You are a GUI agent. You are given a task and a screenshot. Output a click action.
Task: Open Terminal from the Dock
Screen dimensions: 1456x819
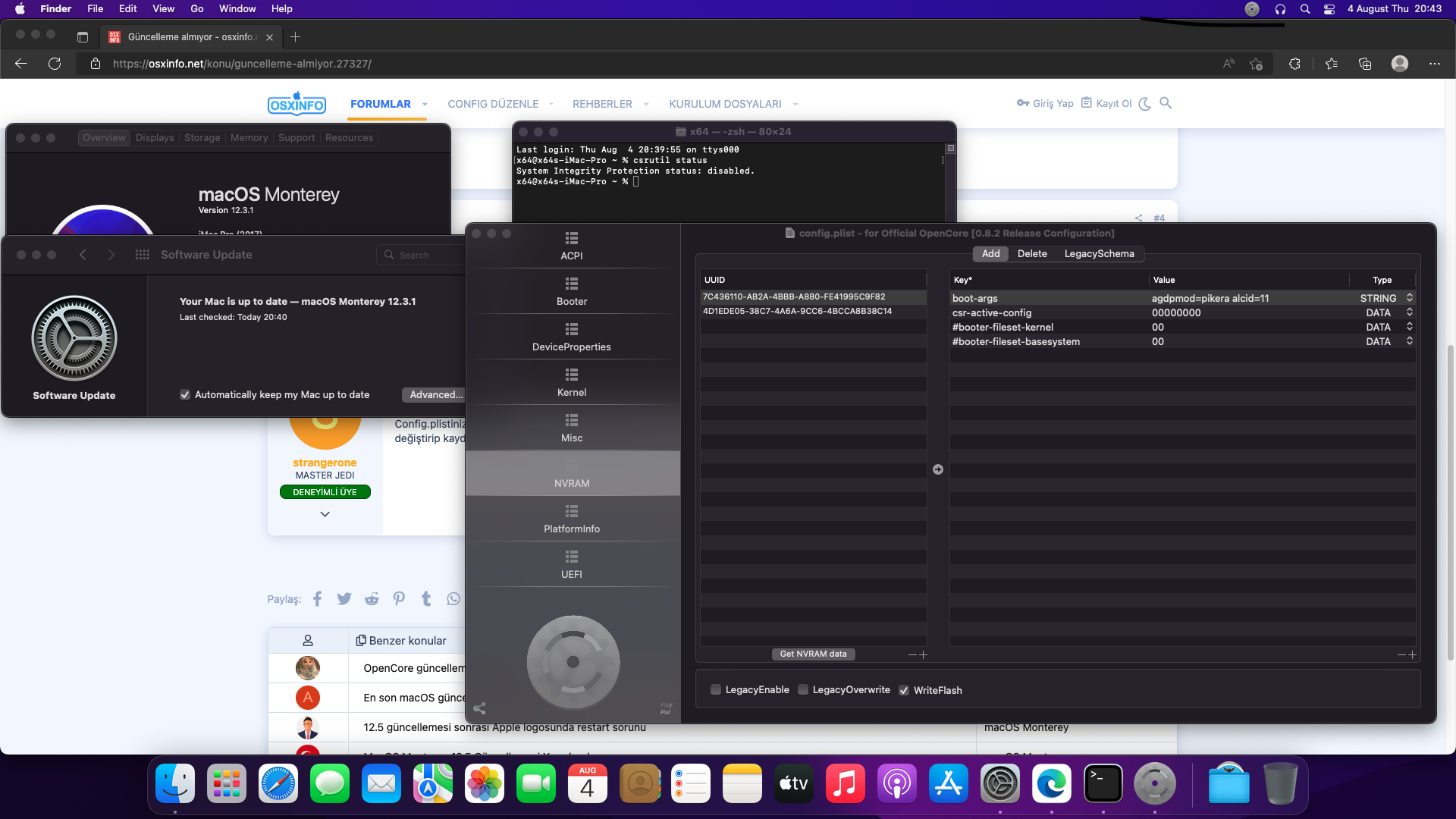[x=1103, y=783]
